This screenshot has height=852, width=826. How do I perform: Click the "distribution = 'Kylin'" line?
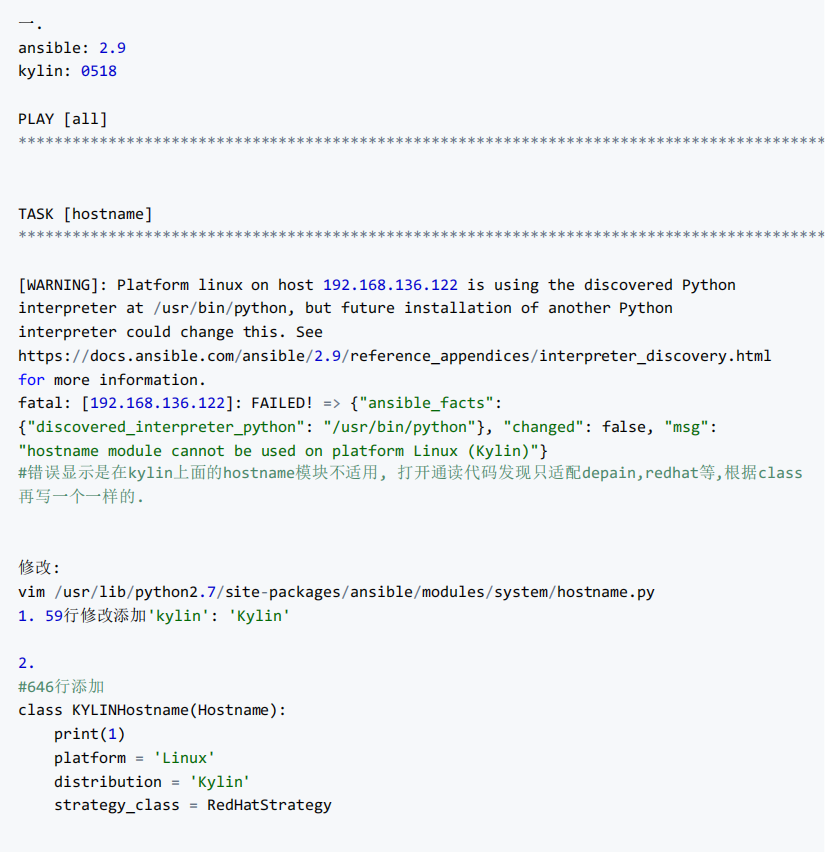[152, 782]
